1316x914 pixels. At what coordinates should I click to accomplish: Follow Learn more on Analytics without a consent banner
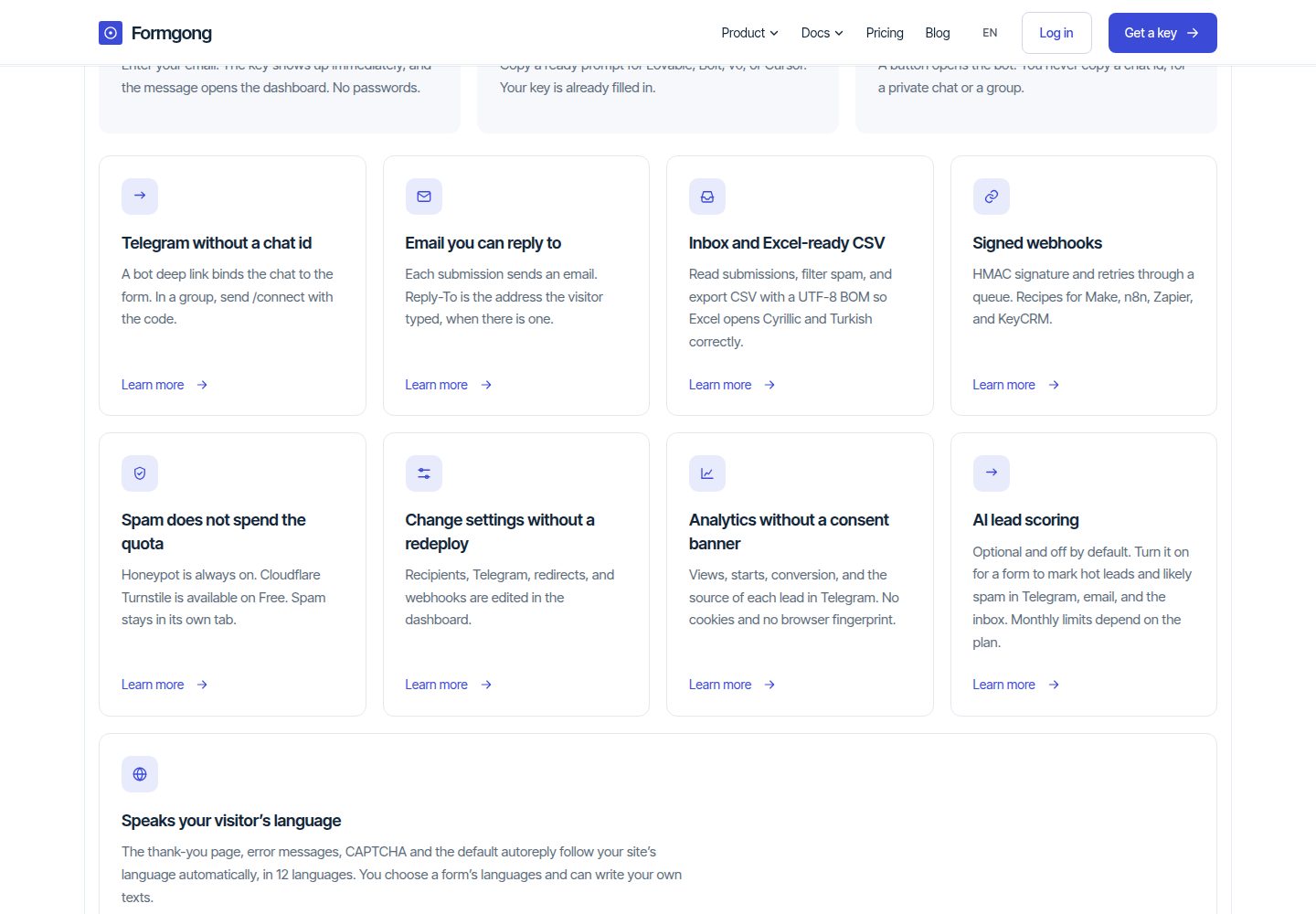tap(732, 685)
